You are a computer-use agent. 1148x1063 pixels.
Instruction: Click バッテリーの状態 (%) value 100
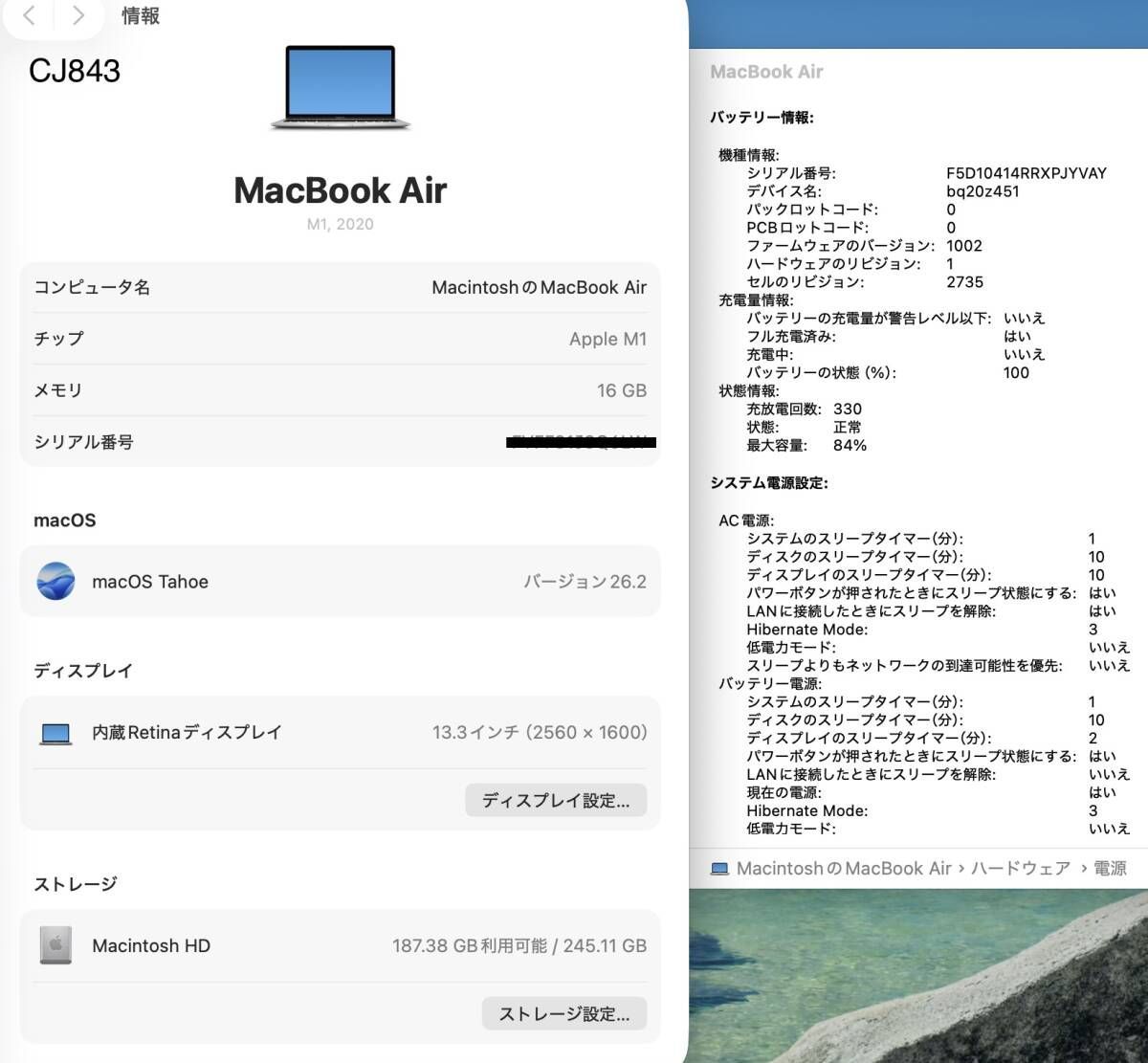pyautogui.click(x=1016, y=373)
